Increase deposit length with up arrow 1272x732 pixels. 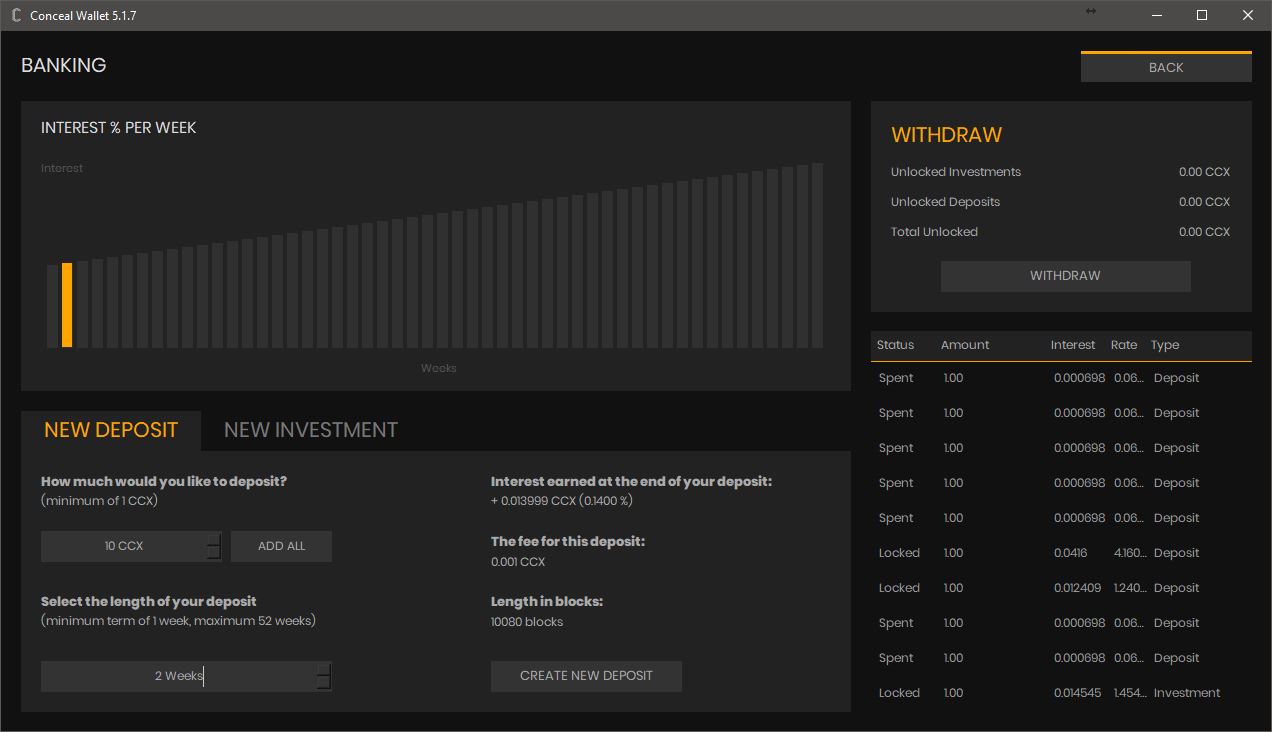point(323,670)
